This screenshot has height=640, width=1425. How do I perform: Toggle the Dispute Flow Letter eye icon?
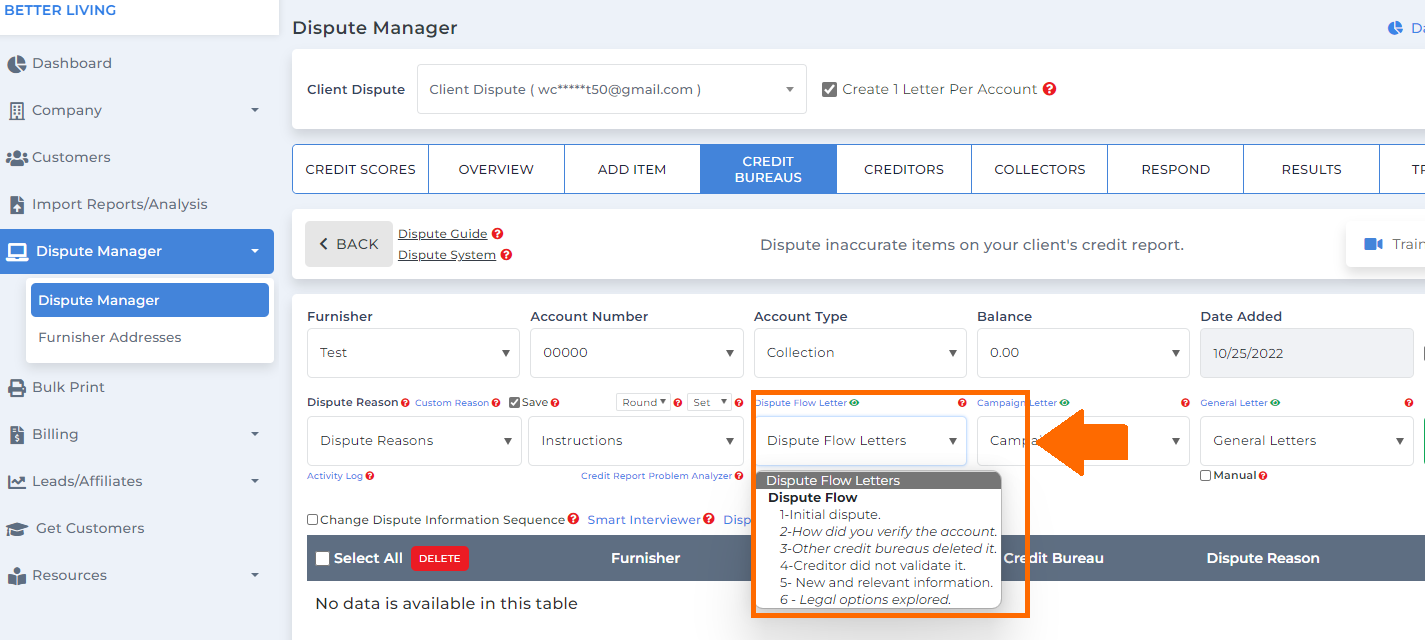point(854,403)
